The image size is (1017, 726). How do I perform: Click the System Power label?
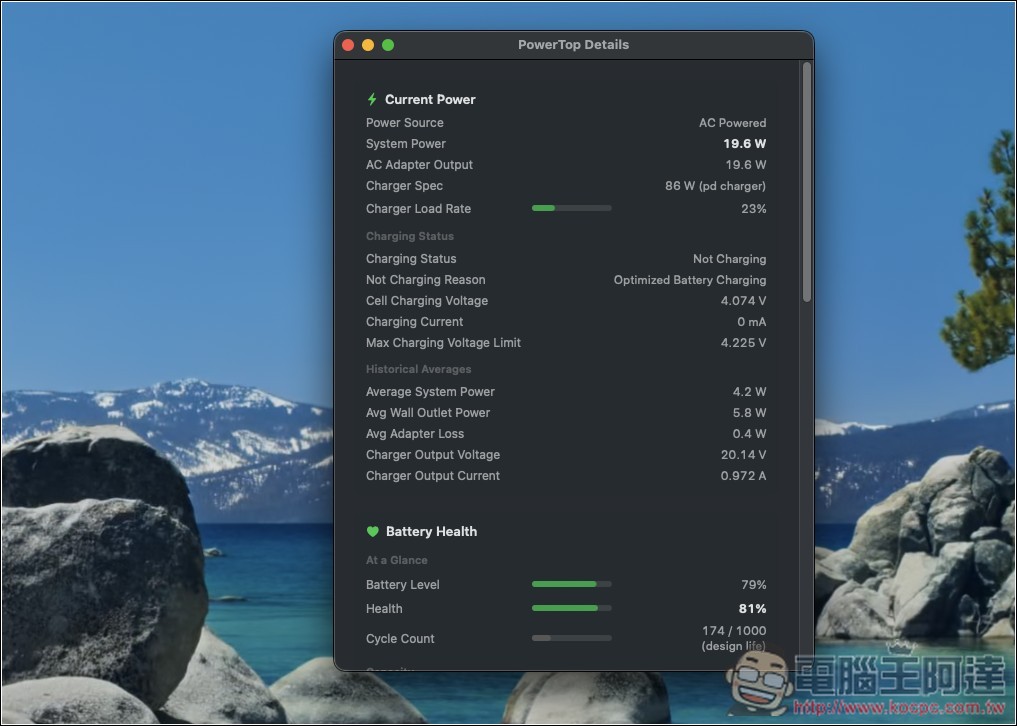[405, 143]
